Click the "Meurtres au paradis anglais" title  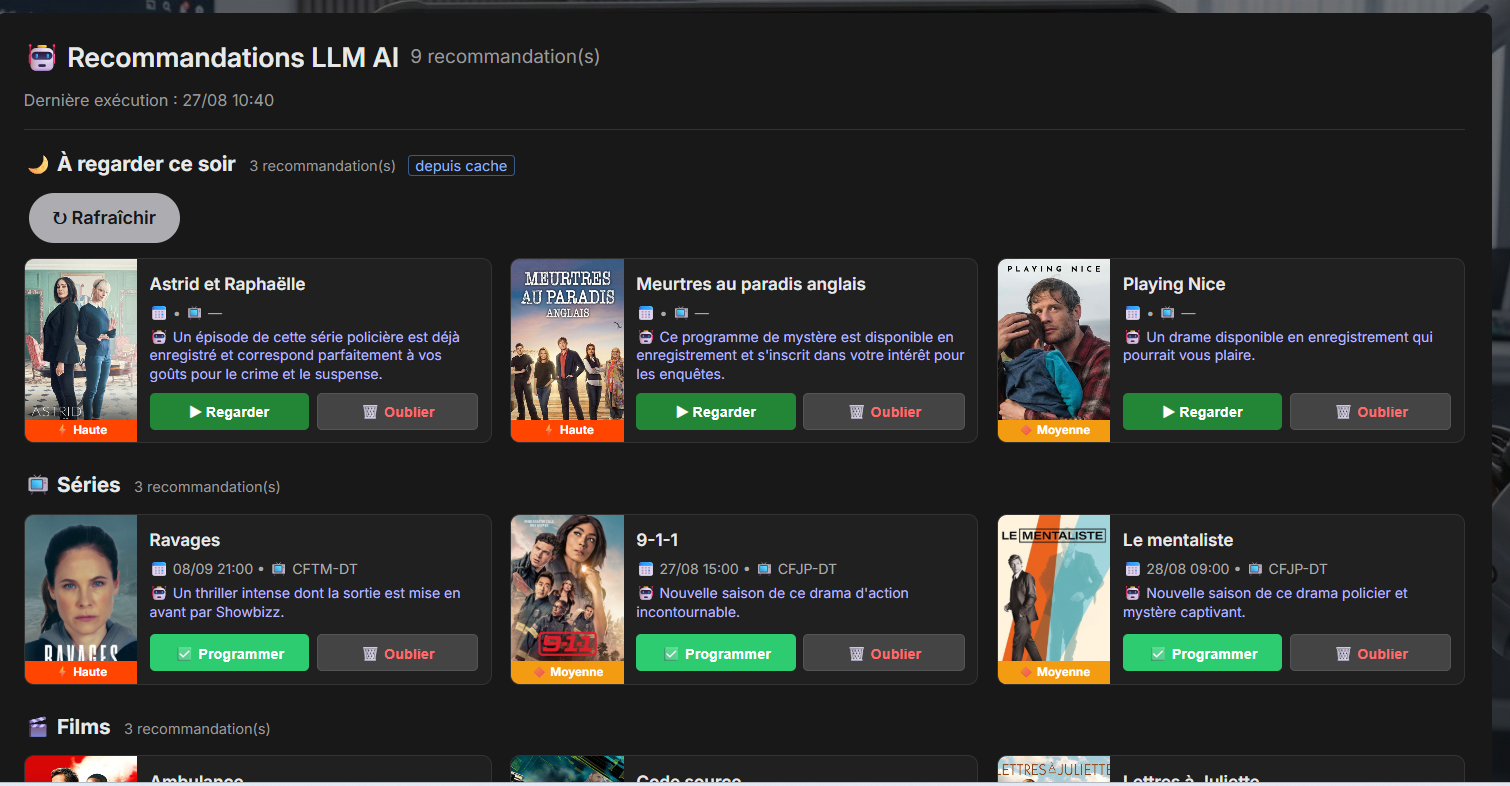(751, 284)
